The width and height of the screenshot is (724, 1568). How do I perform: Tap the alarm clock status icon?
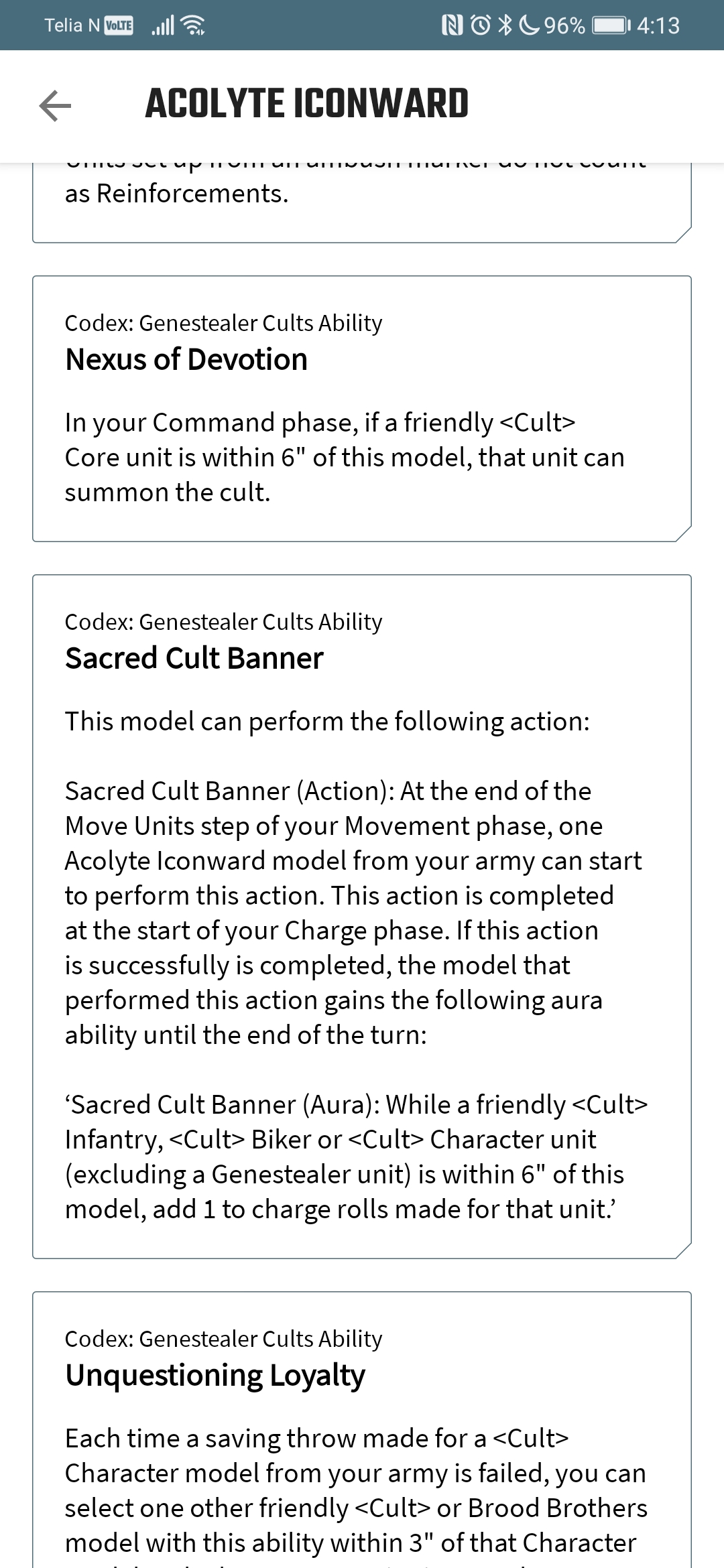pos(481,25)
